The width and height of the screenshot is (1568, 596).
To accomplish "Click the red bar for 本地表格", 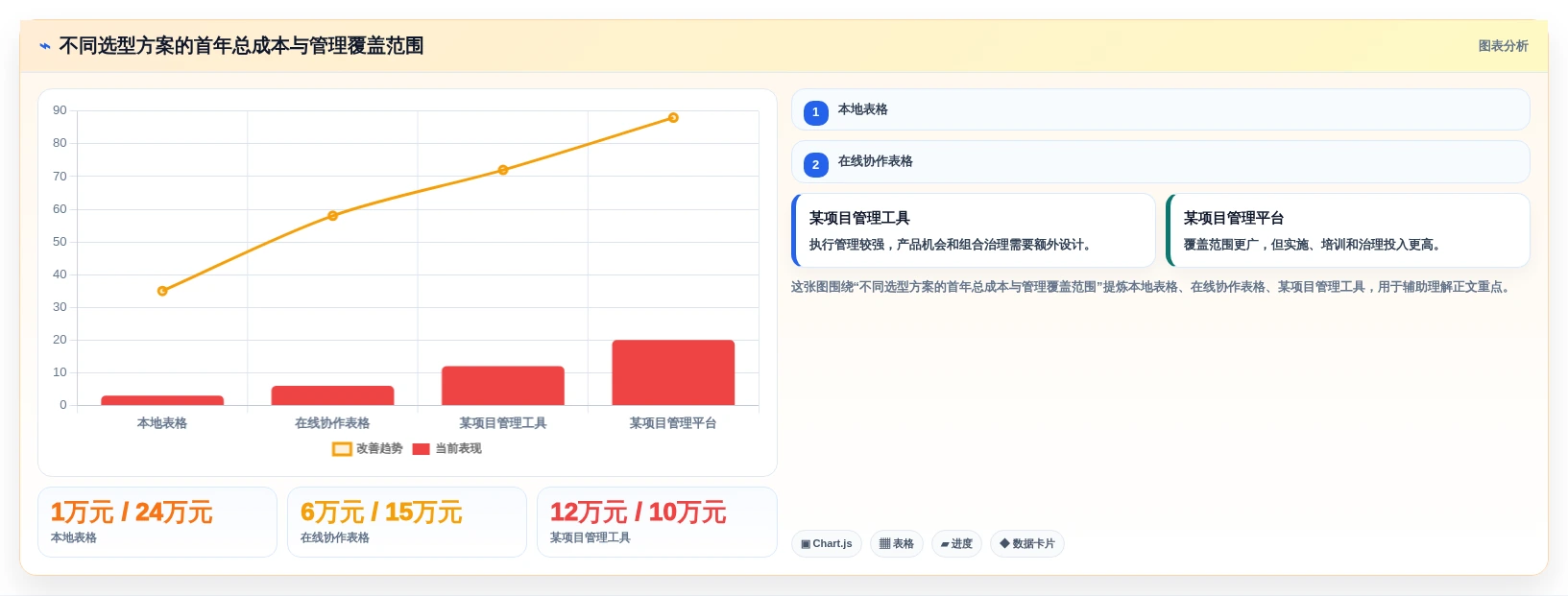I will tap(162, 400).
